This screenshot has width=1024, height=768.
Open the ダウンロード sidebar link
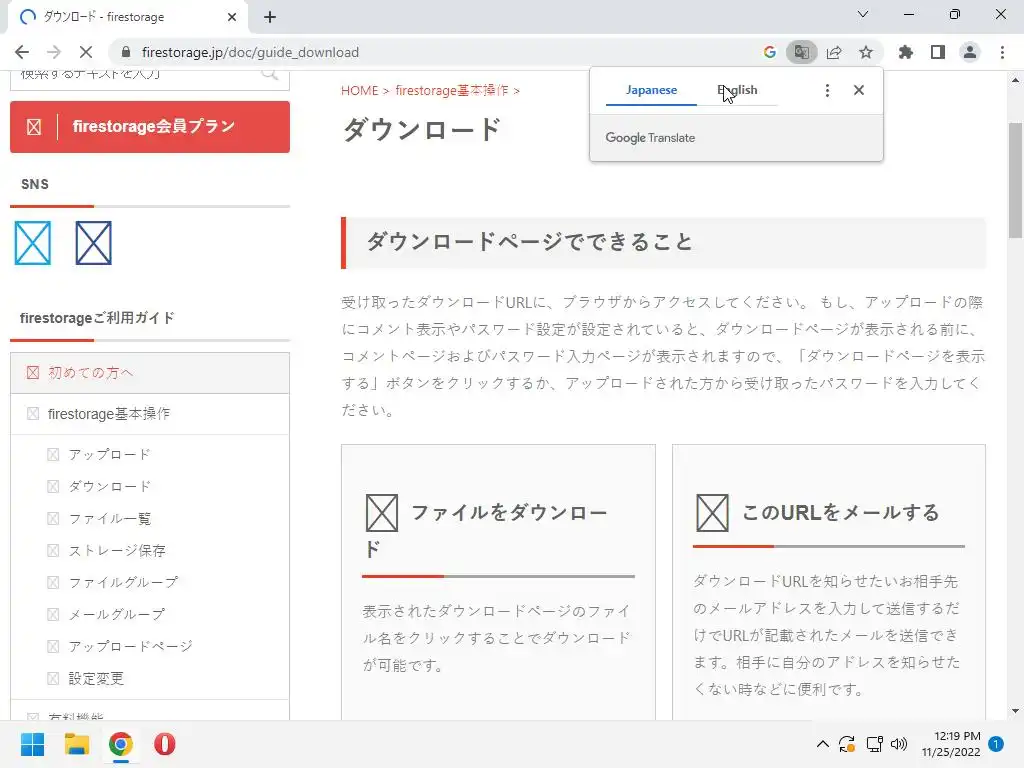tap(110, 487)
